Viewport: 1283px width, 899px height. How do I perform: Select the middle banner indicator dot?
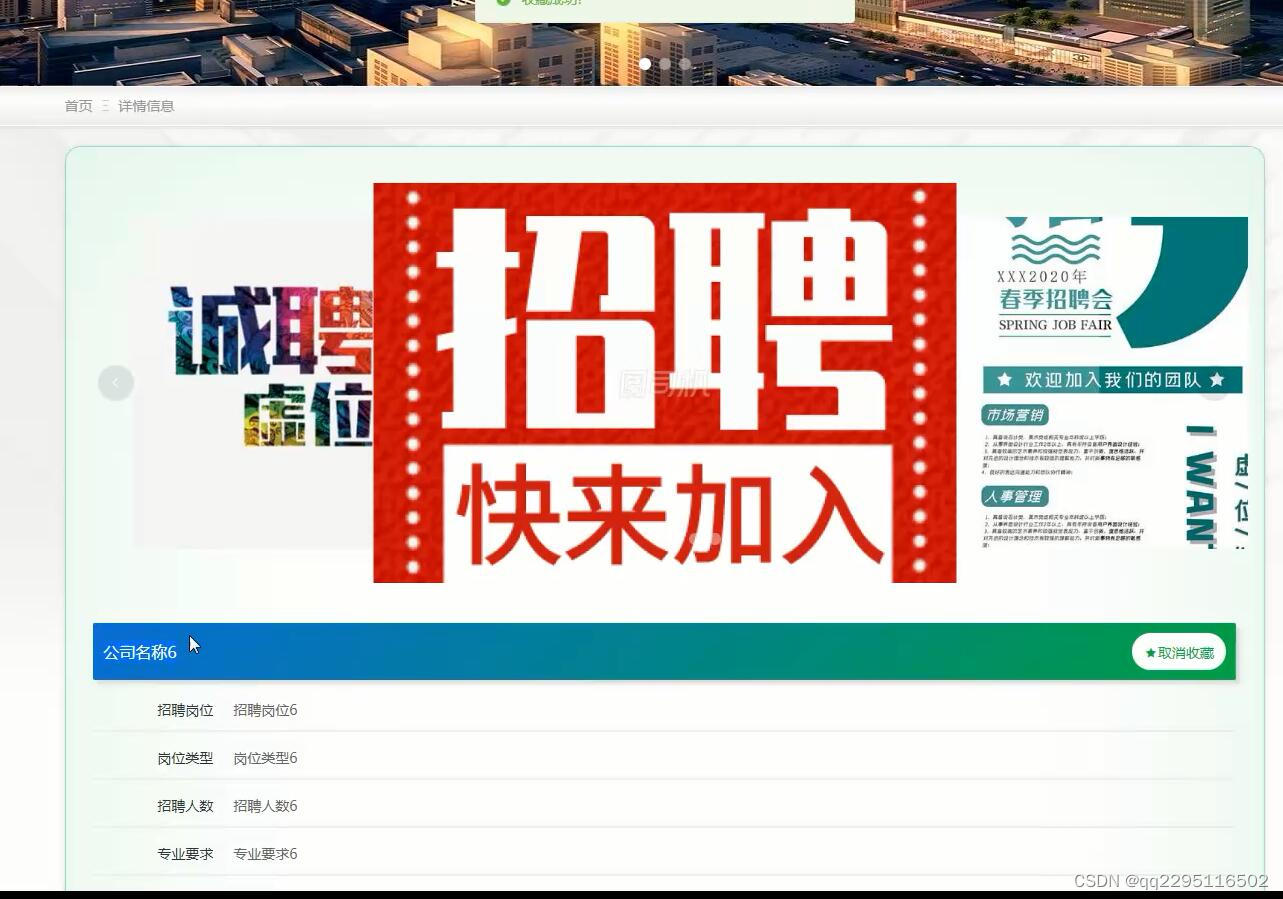(x=665, y=63)
